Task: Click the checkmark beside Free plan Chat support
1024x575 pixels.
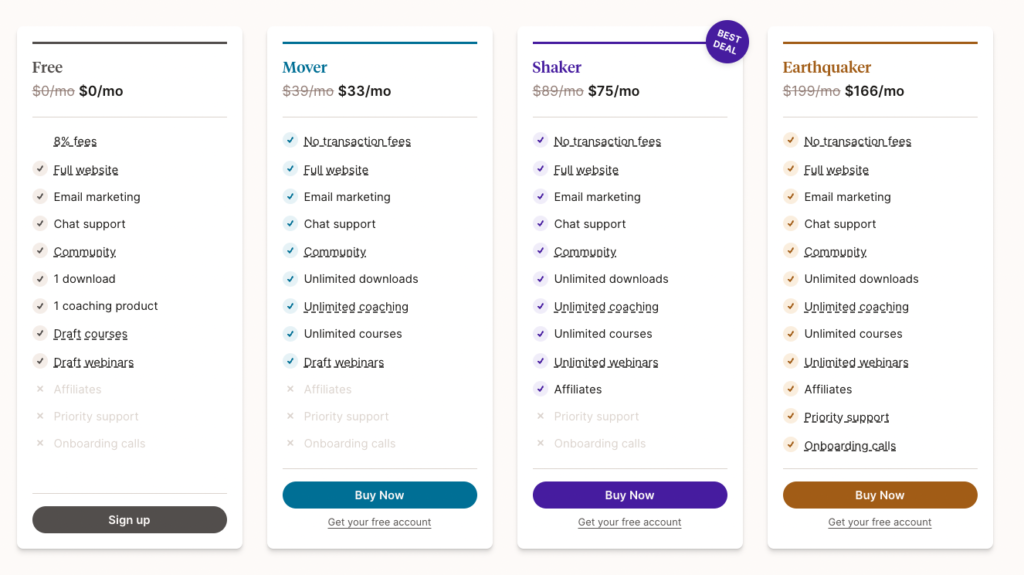Action: point(40,223)
